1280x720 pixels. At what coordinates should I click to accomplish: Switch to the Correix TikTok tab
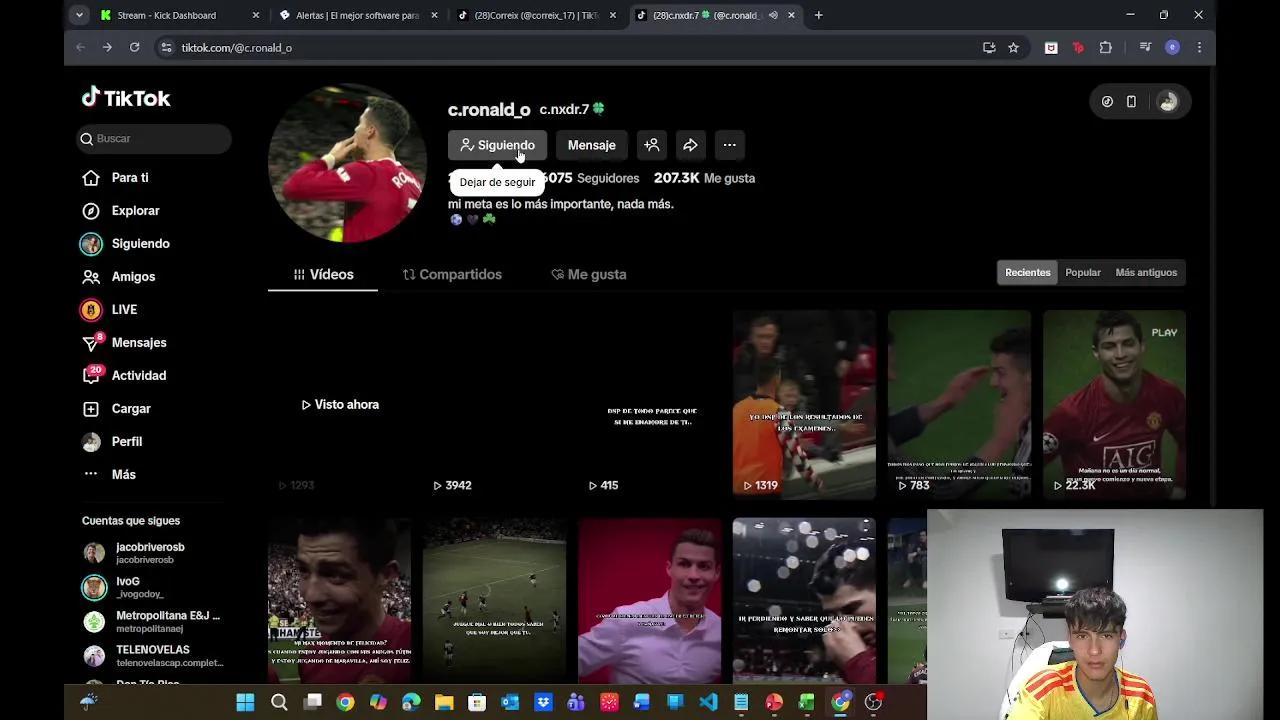click(536, 16)
